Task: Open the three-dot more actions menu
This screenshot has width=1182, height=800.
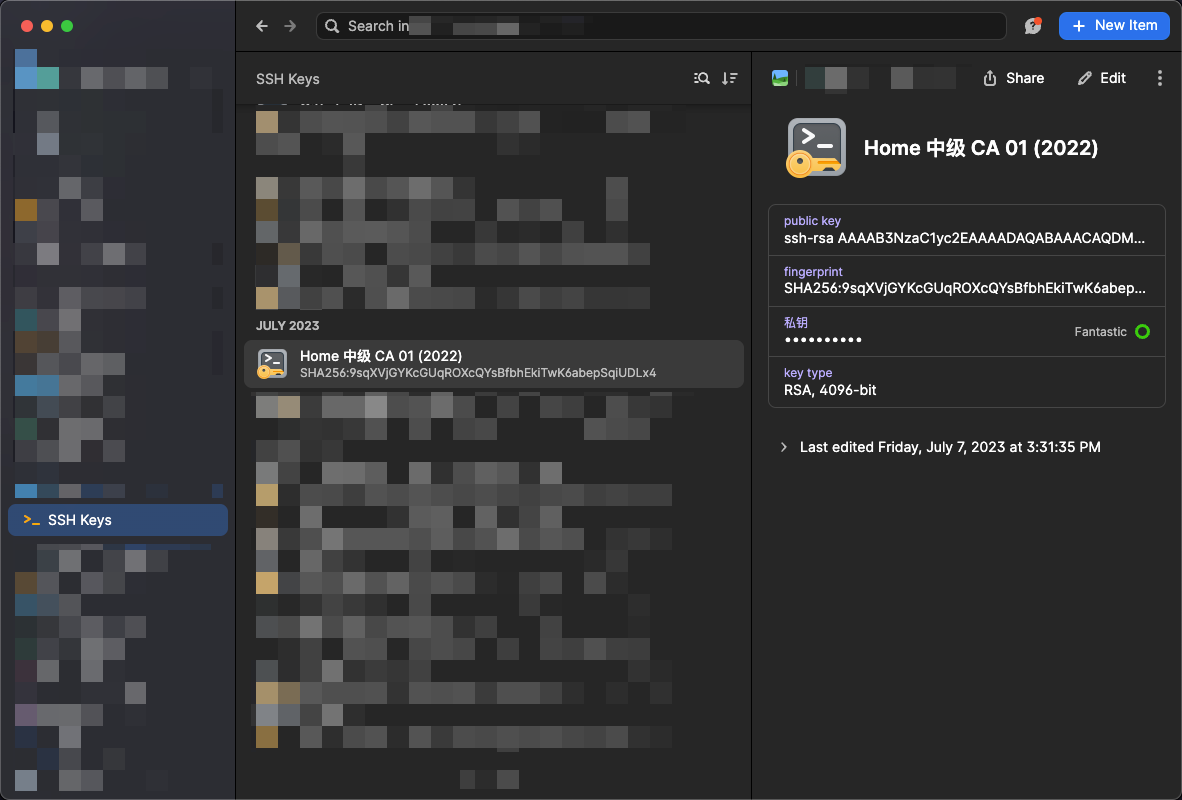Action: [1159, 78]
